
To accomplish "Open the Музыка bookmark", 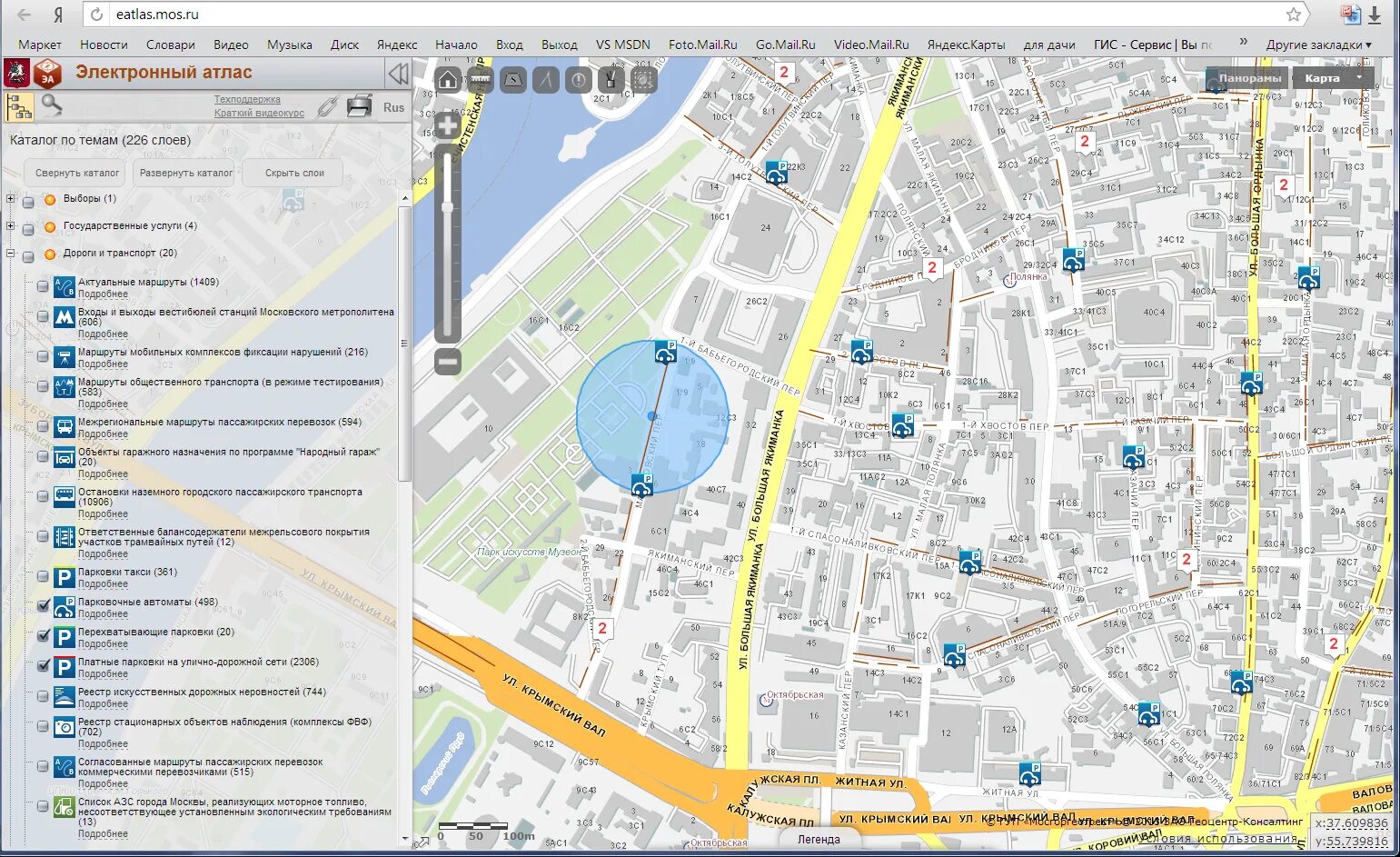I will [290, 45].
